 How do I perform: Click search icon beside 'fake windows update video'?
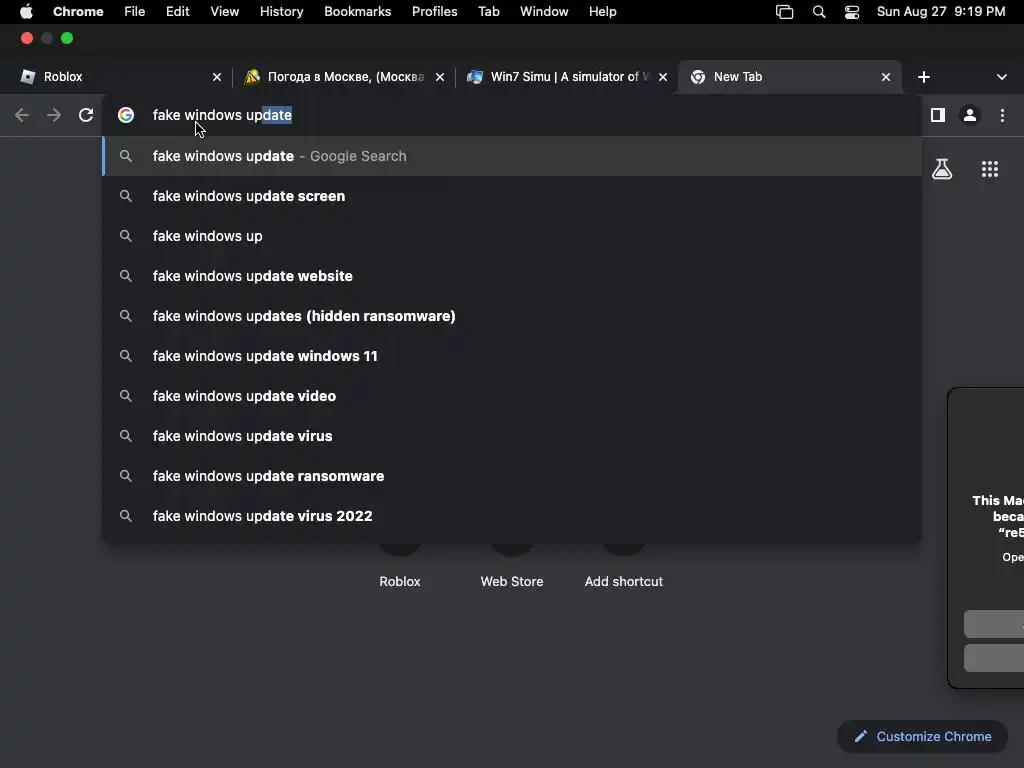point(126,396)
